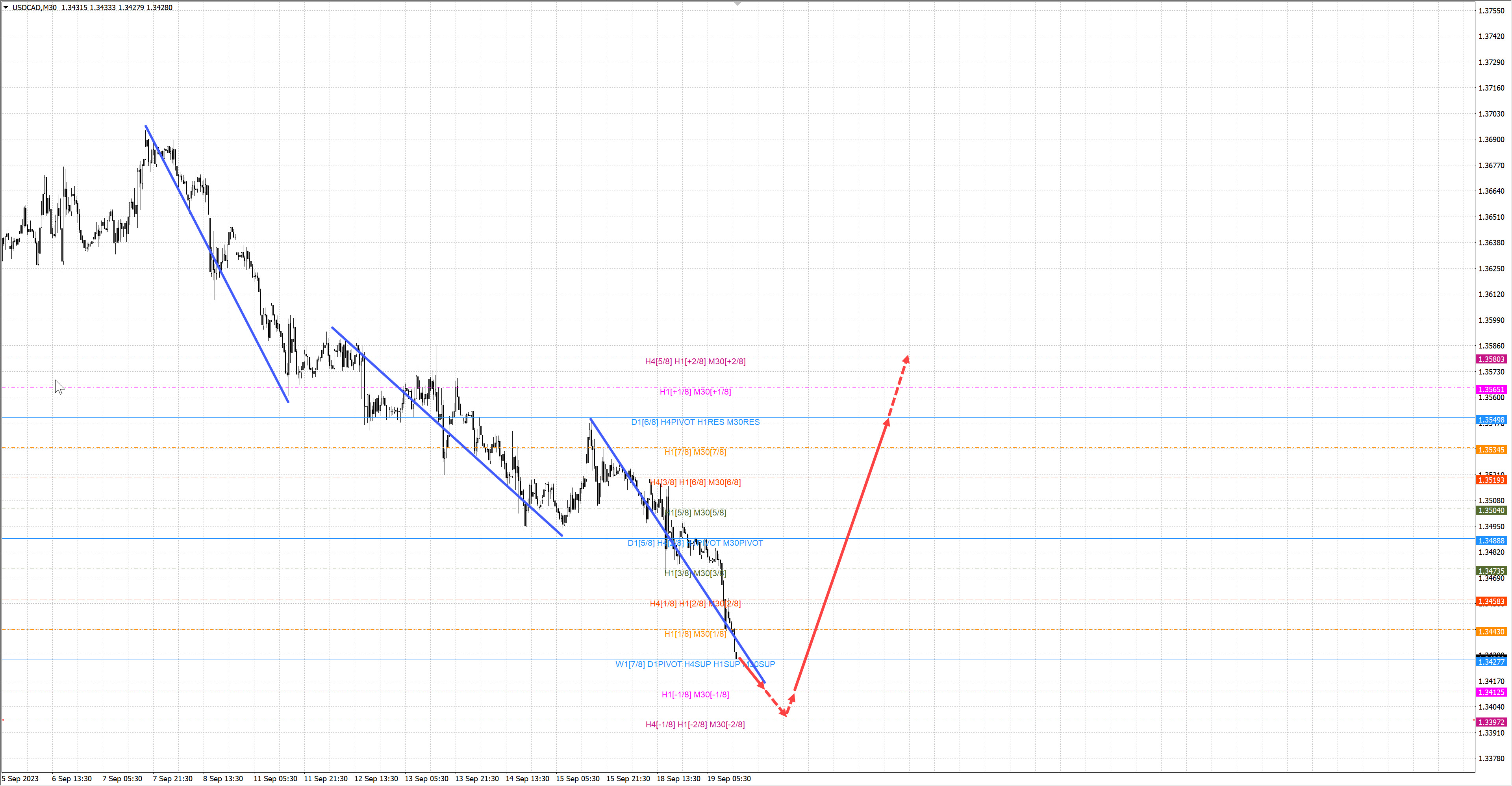Click the pink 1.35803 price tag
Screen dimensions: 1512x786
(1491, 359)
